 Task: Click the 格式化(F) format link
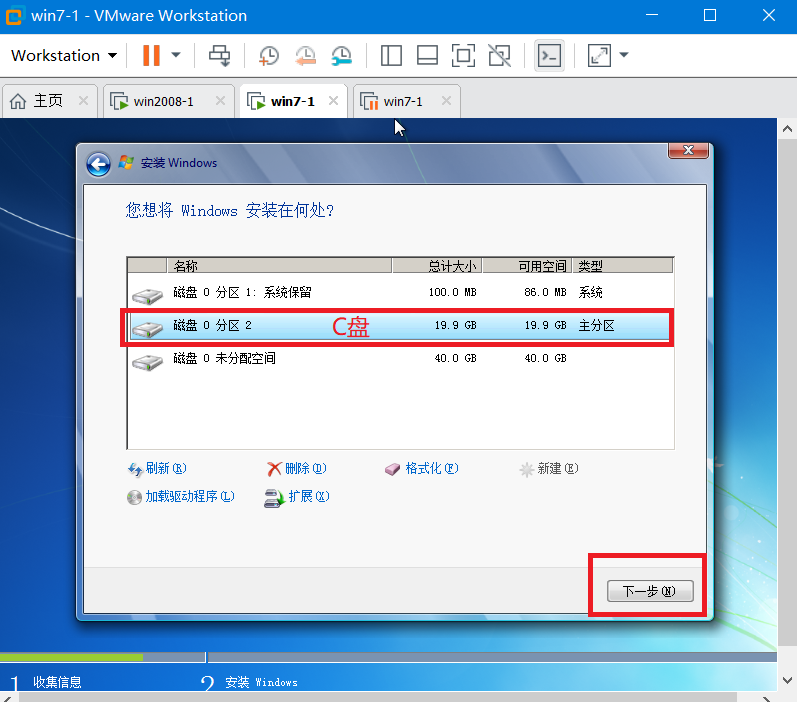click(422, 468)
